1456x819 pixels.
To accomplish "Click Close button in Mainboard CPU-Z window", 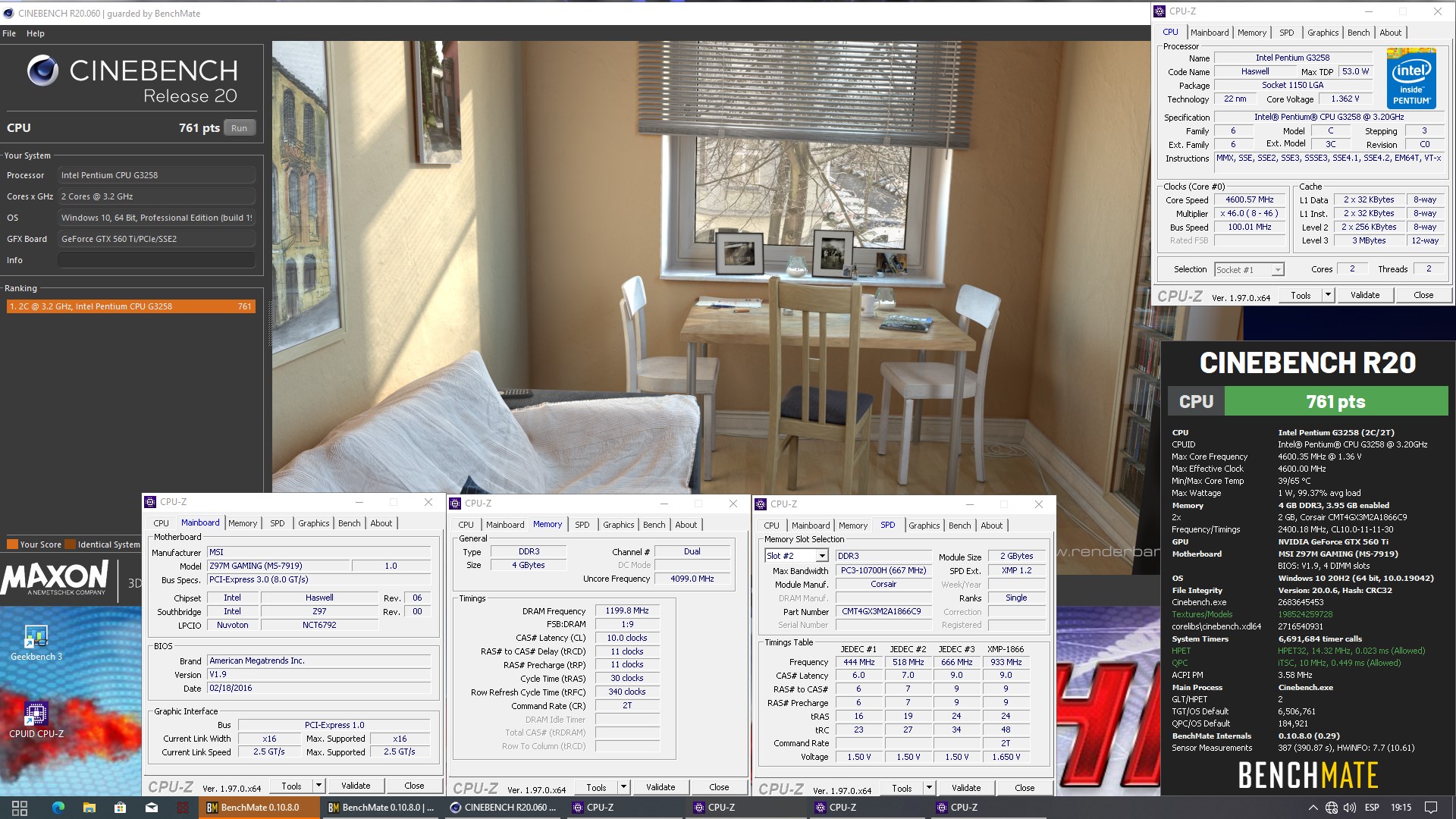I will coord(414,786).
